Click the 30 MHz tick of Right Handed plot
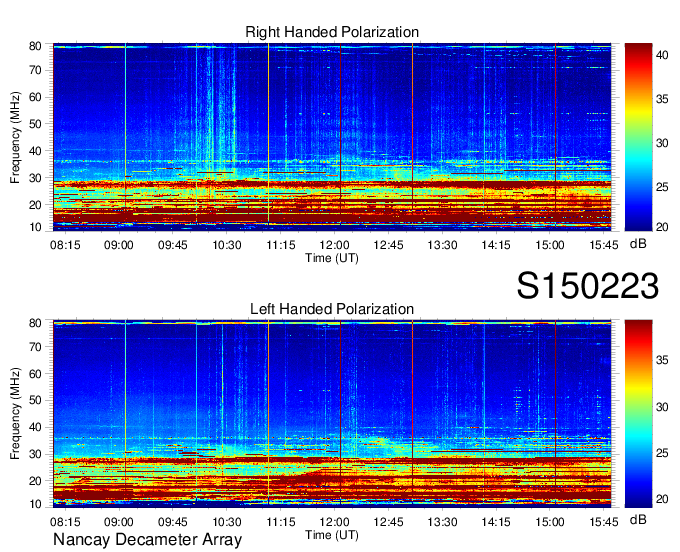Viewport: 680px width, 552px height. coord(35,178)
